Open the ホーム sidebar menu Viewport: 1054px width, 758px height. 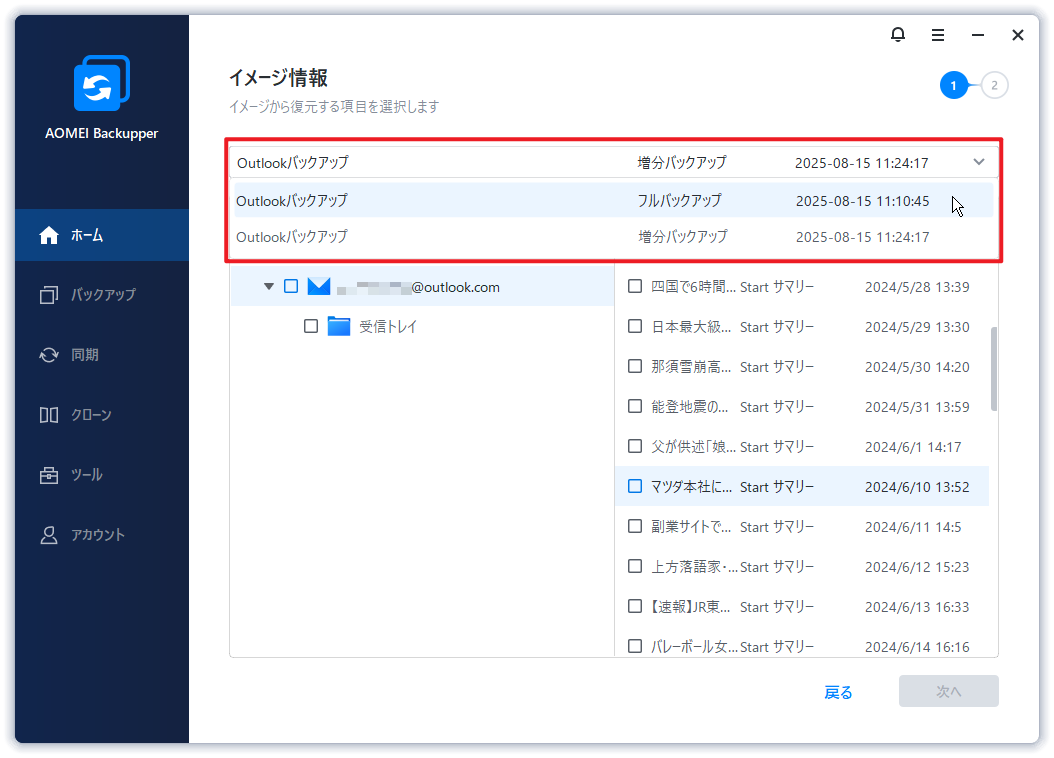pos(102,235)
